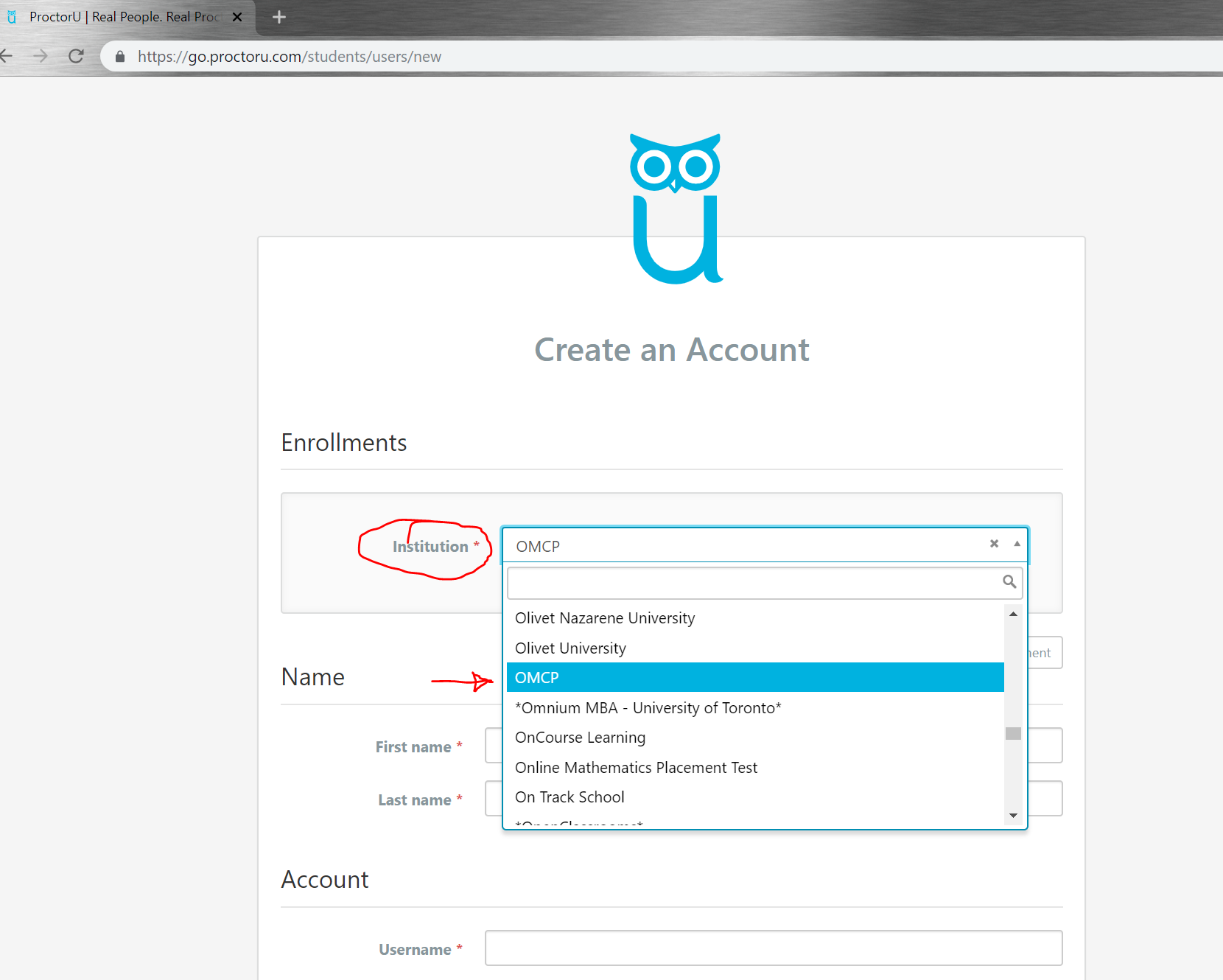Click the dropdown list scroll down arrow
Viewport: 1223px width, 980px height.
(1013, 816)
